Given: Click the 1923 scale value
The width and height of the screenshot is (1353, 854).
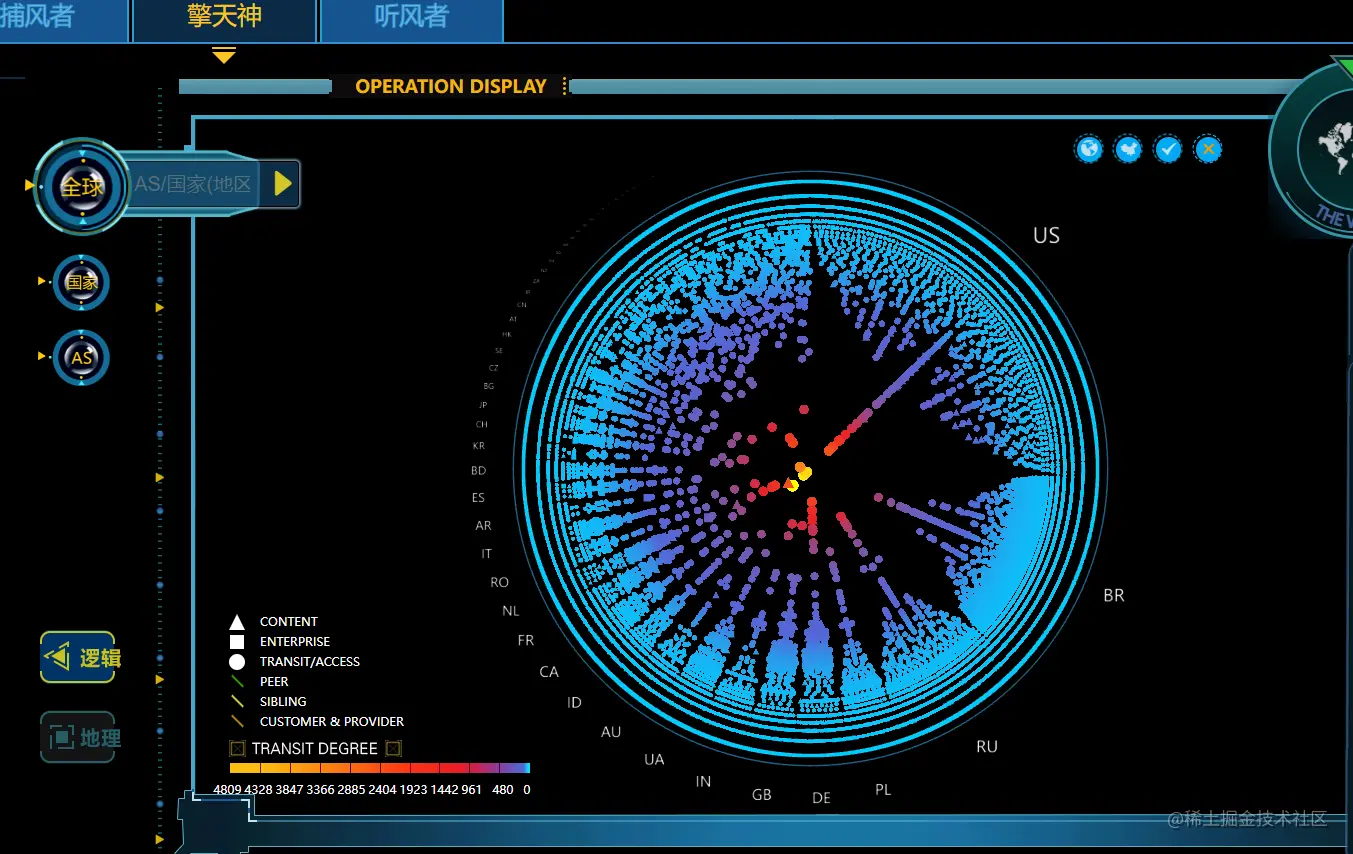Looking at the screenshot, I should [413, 790].
